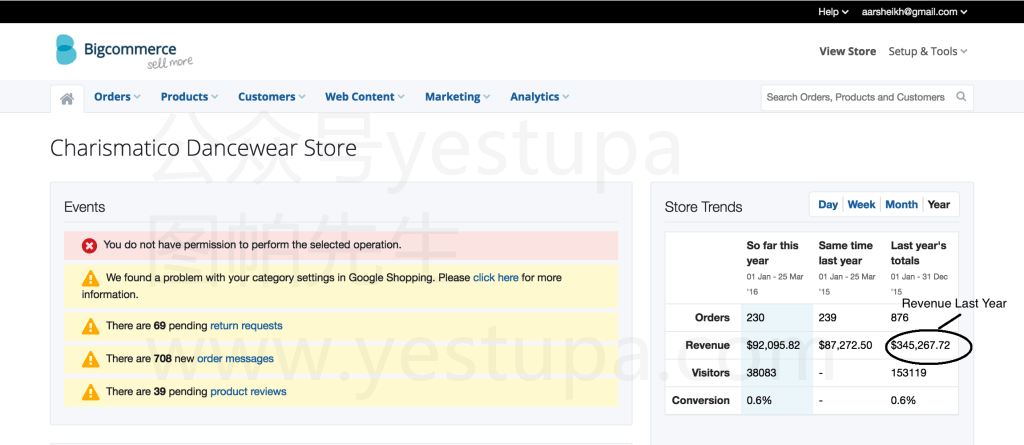Focus the Search Orders, Products and Customers field
1024x445 pixels.
[867, 97]
